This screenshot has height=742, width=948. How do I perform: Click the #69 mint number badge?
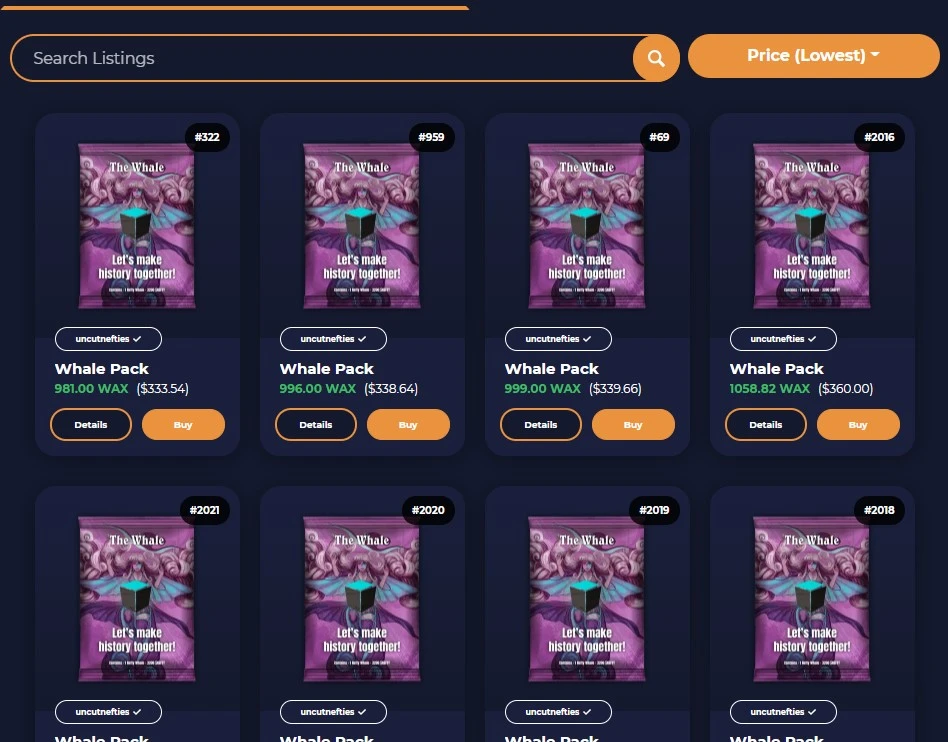pos(660,137)
